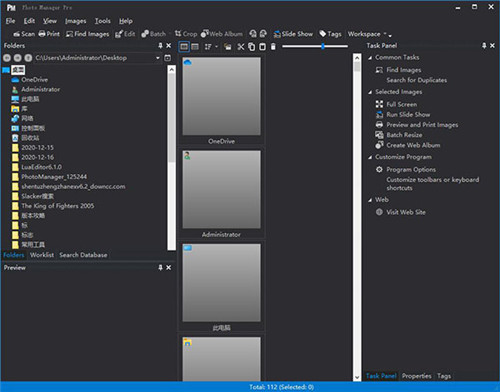500x392 pixels.
Task: Click the Web Album toolbar icon
Action: (222, 34)
